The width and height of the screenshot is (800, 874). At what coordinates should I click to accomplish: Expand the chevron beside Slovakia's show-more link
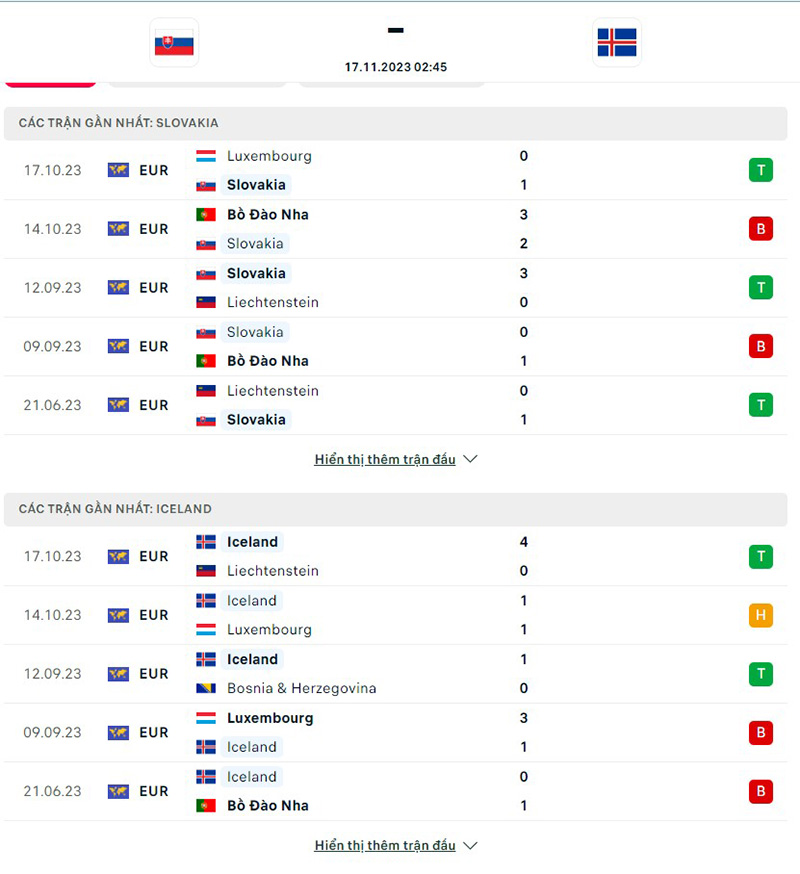(469, 459)
